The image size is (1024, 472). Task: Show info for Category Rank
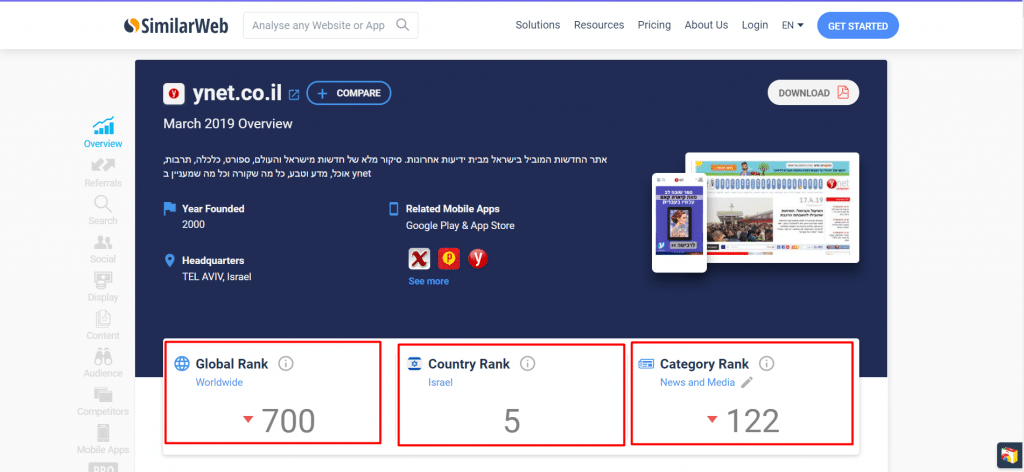(767, 364)
